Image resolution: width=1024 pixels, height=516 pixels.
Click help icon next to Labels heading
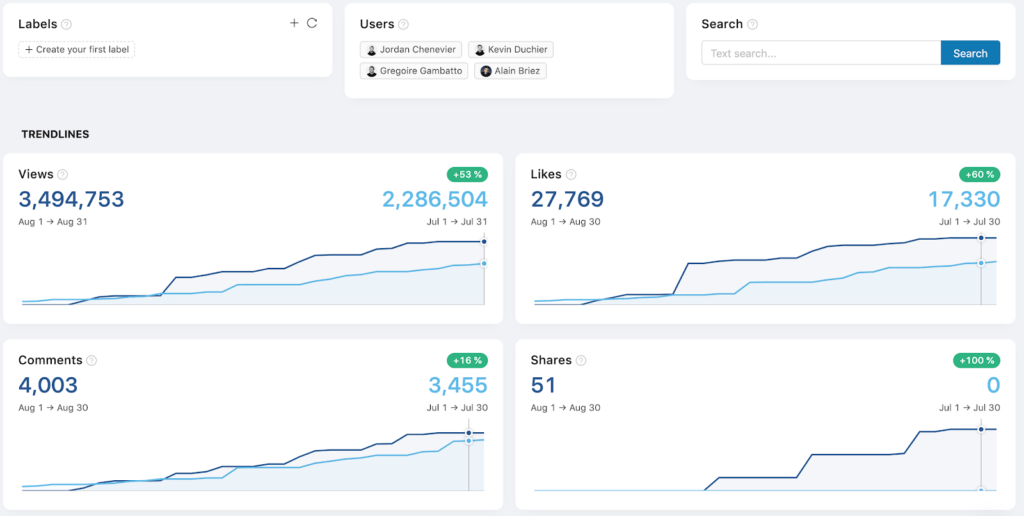[67, 25]
